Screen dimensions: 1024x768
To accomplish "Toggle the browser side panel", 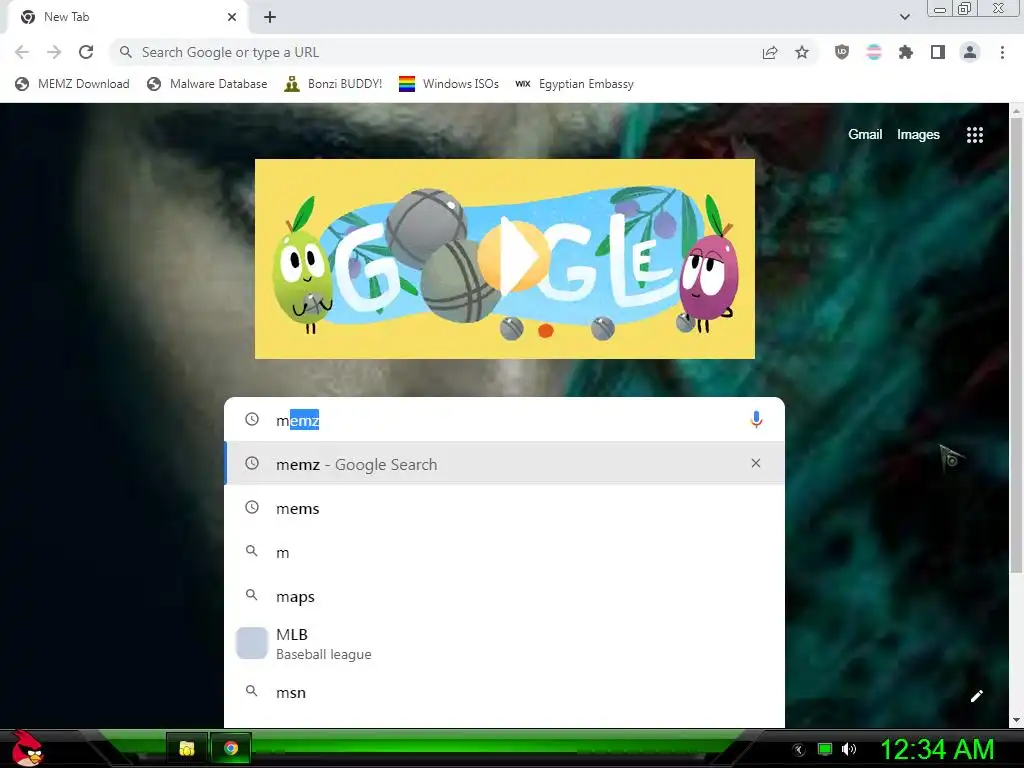I will pyautogui.click(x=938, y=52).
